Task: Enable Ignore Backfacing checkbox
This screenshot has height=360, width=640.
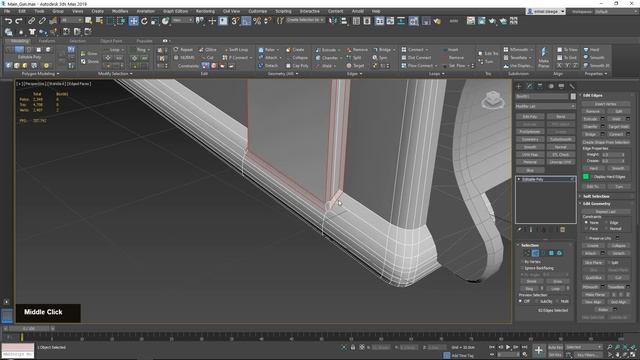Action: coord(522,268)
